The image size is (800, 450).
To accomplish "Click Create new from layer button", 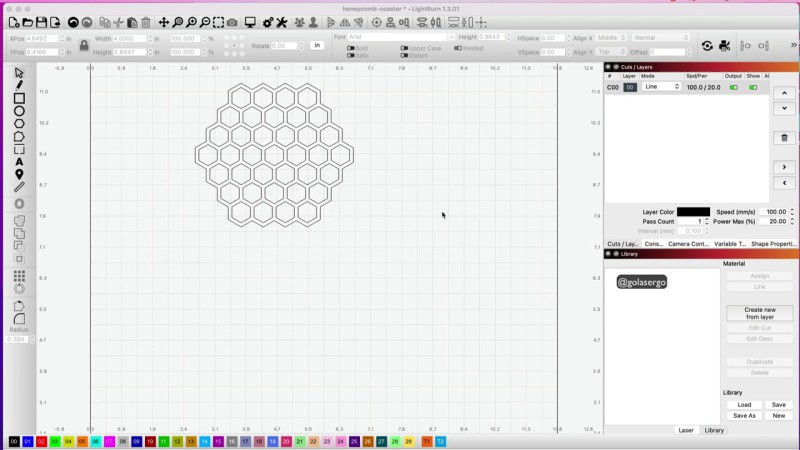I will pyautogui.click(x=760, y=313).
